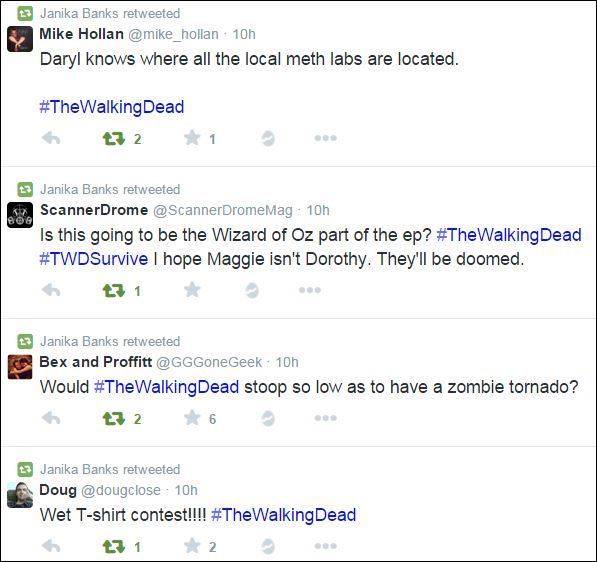Open ScannerDrome's avatar thumbnail

point(20,215)
